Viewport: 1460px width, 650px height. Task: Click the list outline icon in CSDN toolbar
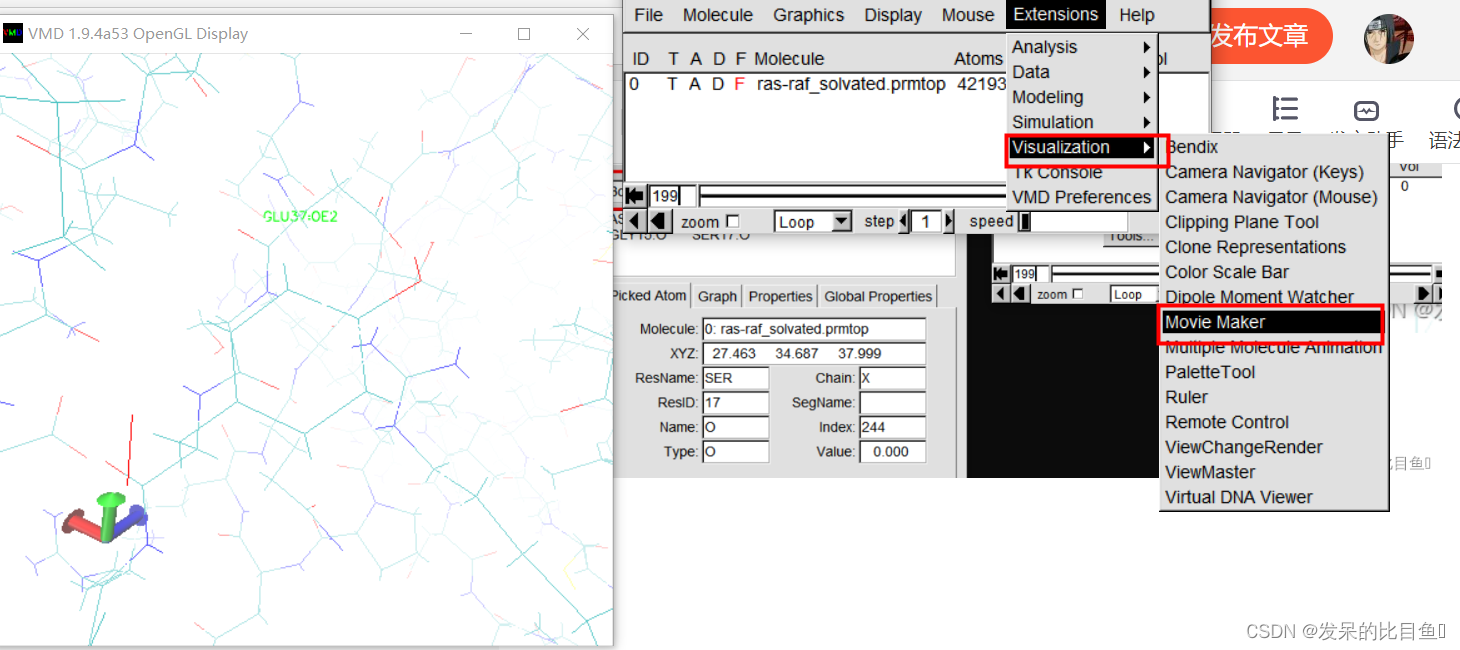click(x=1285, y=109)
